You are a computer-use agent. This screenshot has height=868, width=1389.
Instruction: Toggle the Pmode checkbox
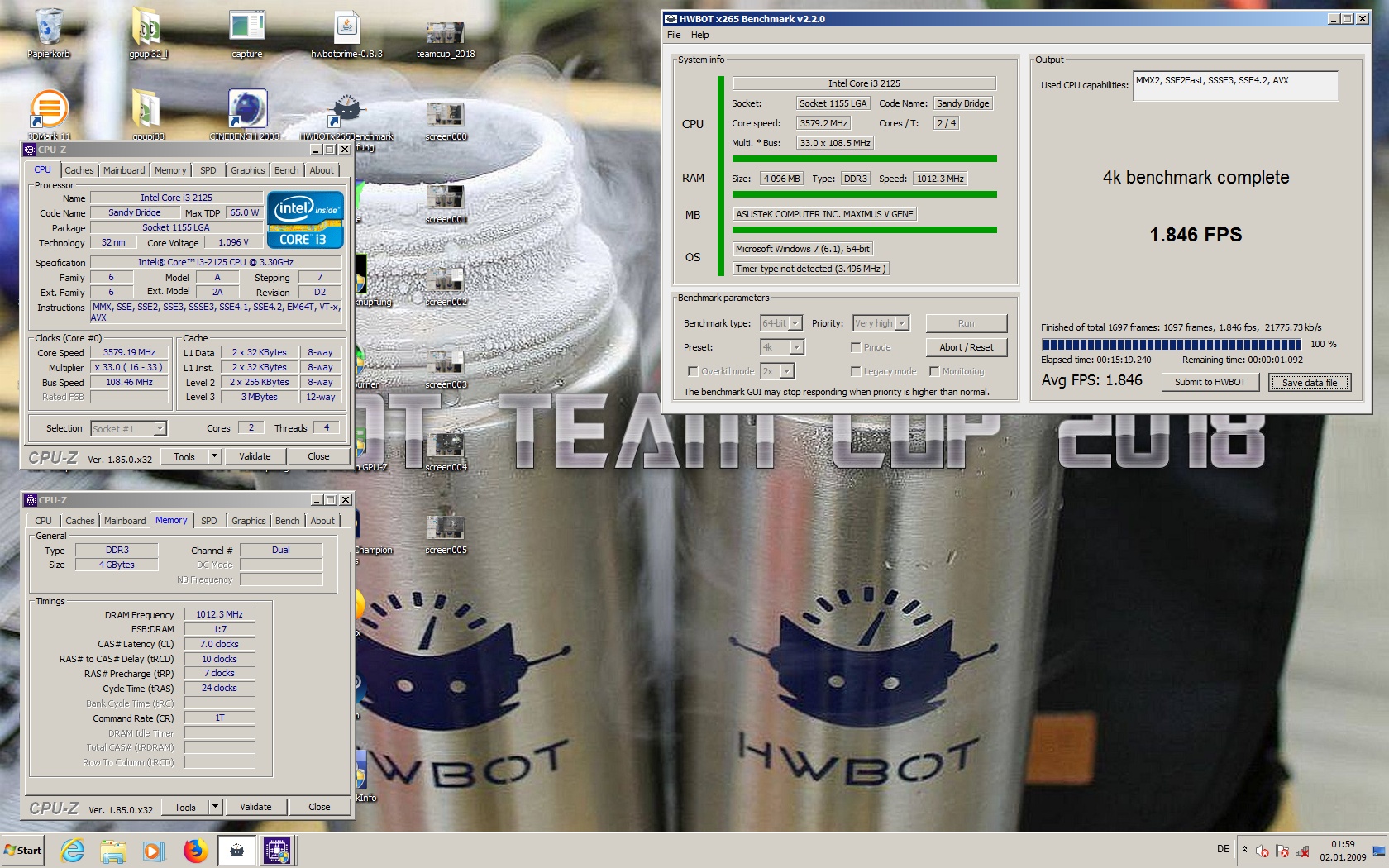pyautogui.click(x=856, y=347)
